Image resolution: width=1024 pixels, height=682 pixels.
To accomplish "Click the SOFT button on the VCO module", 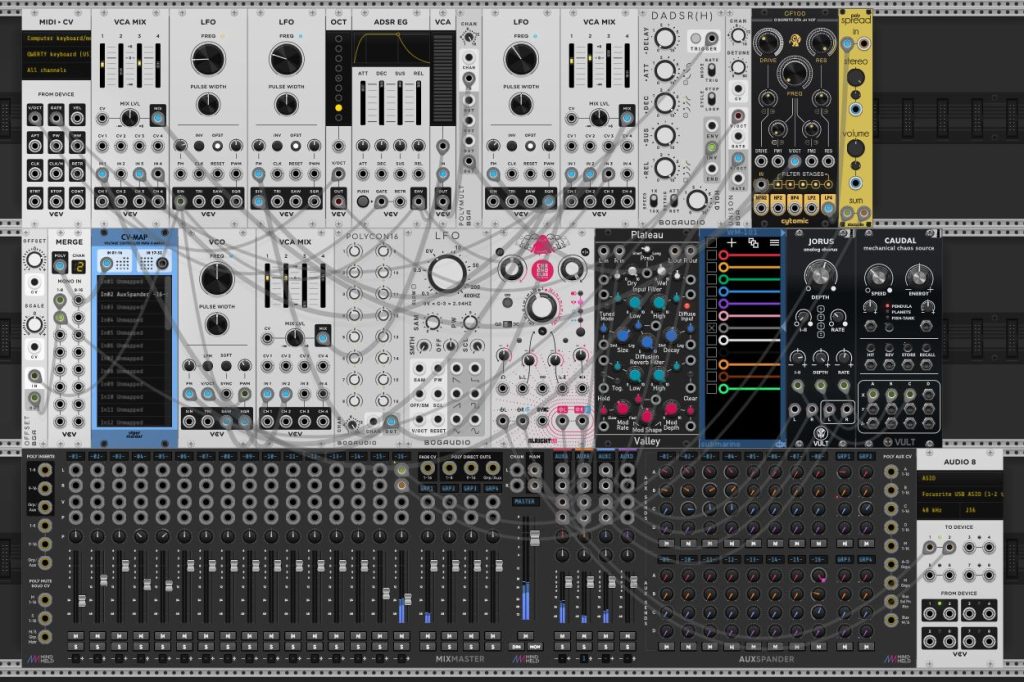I will 226,366.
